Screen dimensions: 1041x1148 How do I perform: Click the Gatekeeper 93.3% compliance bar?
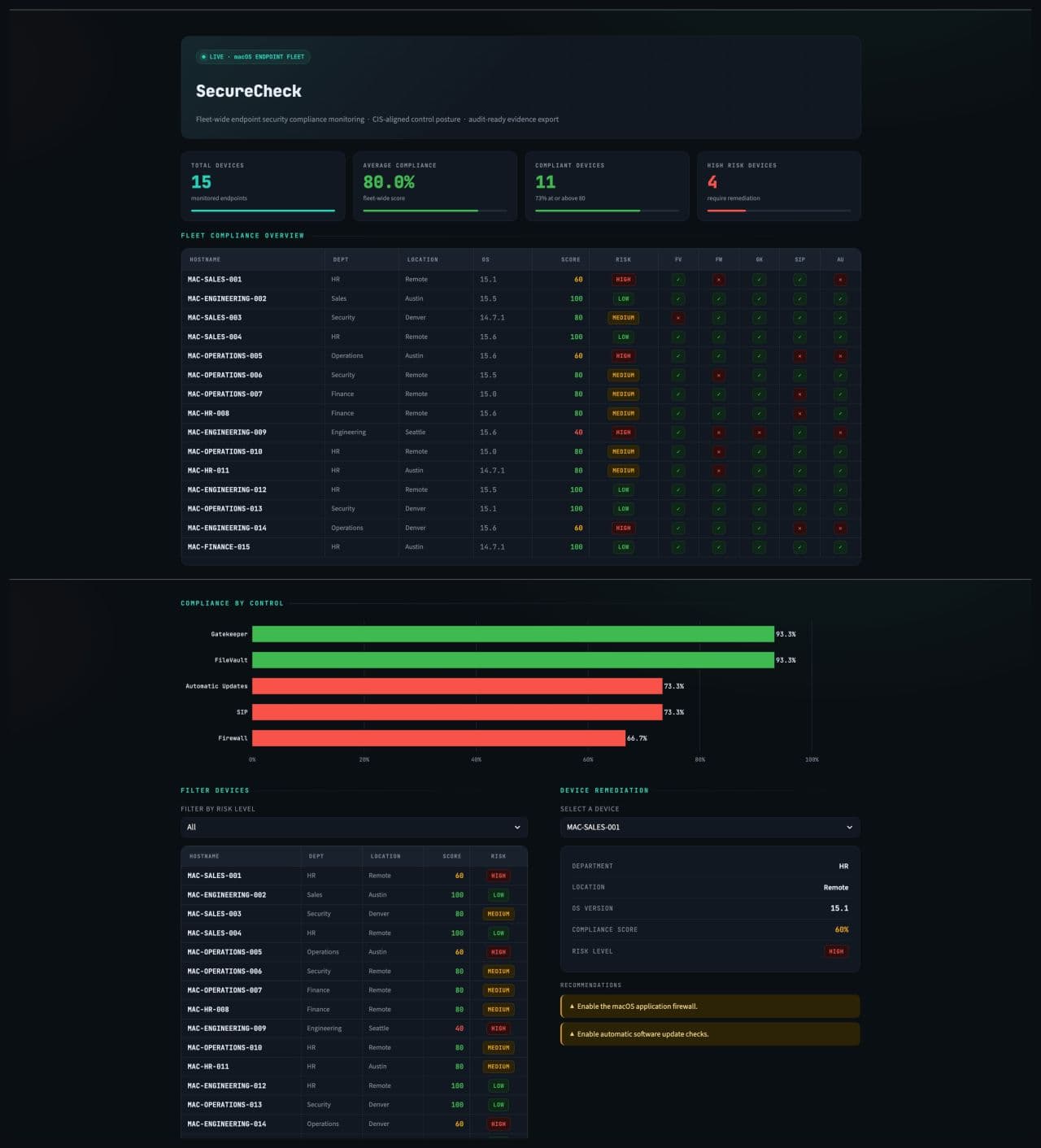(x=513, y=634)
